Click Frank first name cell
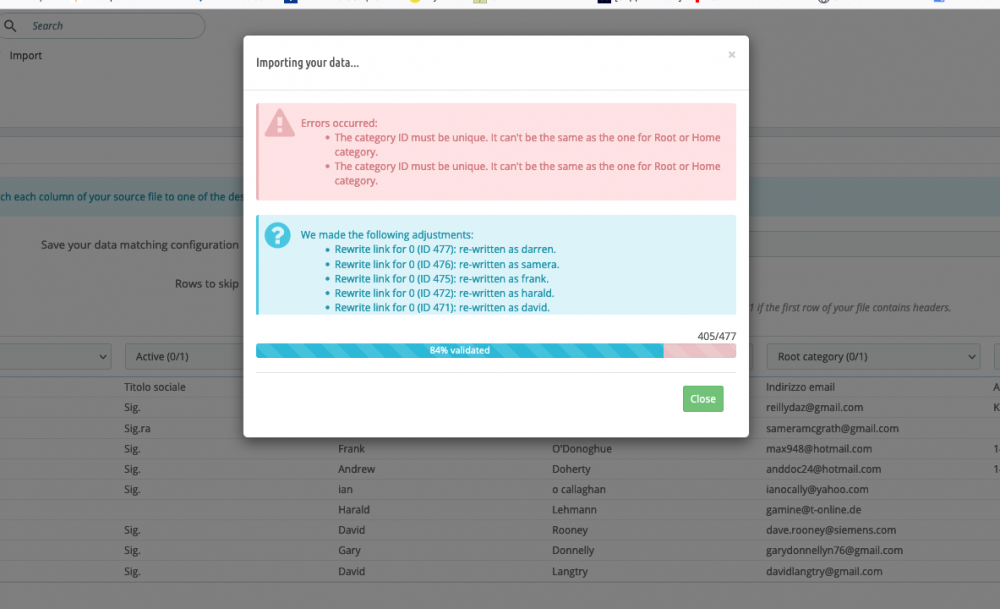 351,449
